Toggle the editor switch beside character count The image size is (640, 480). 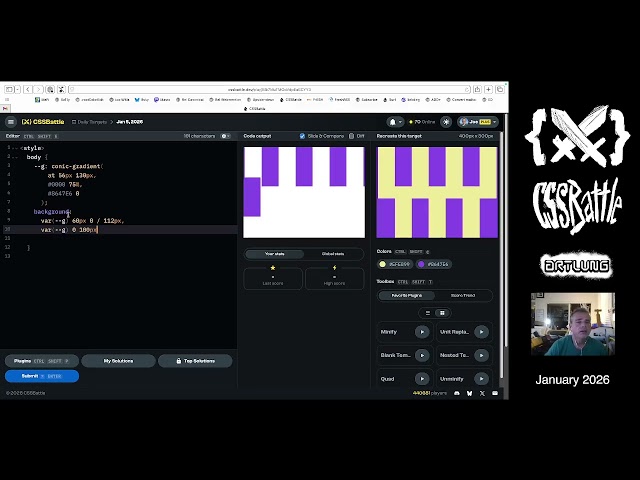(x=226, y=136)
